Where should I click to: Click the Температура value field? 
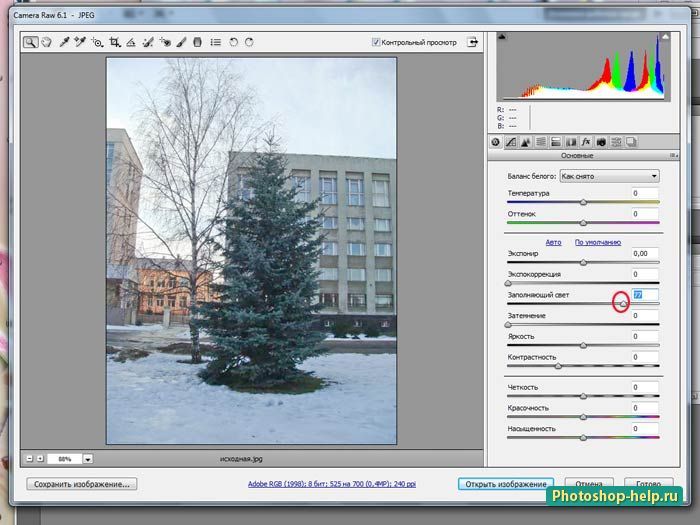click(x=645, y=193)
